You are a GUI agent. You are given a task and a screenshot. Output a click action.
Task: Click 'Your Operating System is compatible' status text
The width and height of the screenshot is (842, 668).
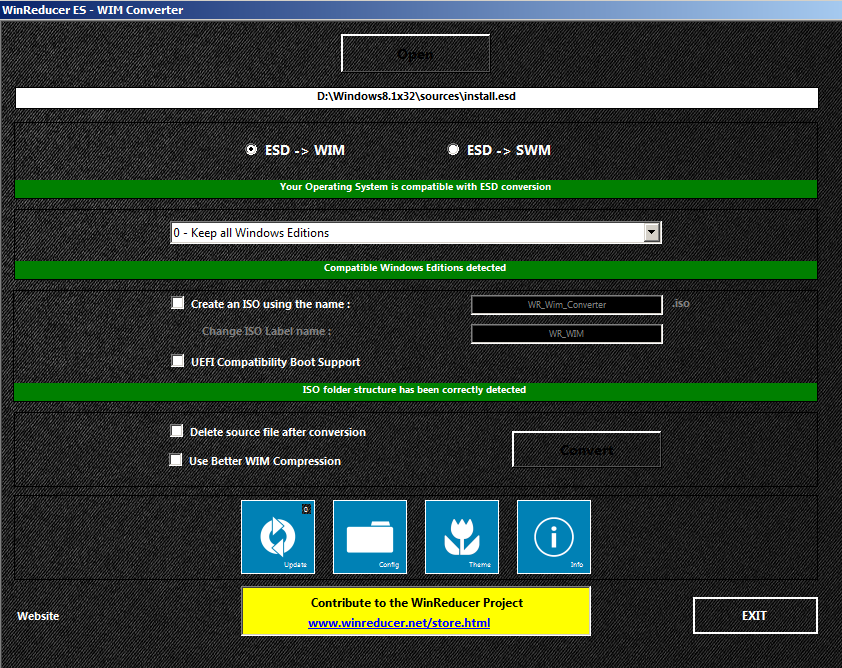[x=415, y=187]
